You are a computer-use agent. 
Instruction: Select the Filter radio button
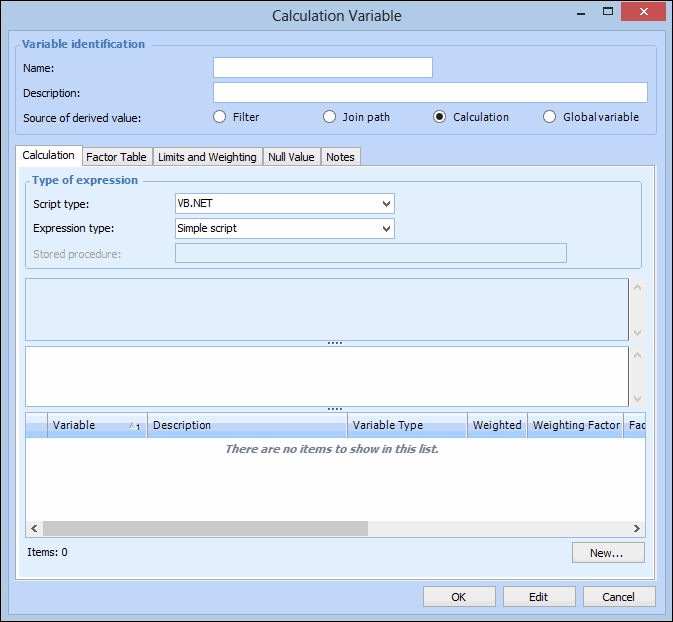coord(220,117)
